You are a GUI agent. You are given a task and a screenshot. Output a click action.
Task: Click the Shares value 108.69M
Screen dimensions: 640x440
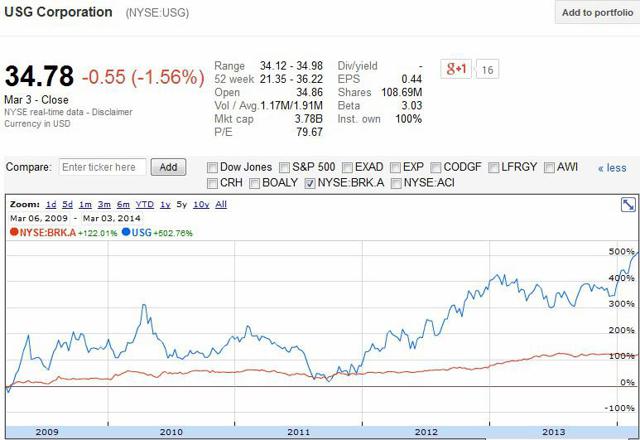pos(402,92)
